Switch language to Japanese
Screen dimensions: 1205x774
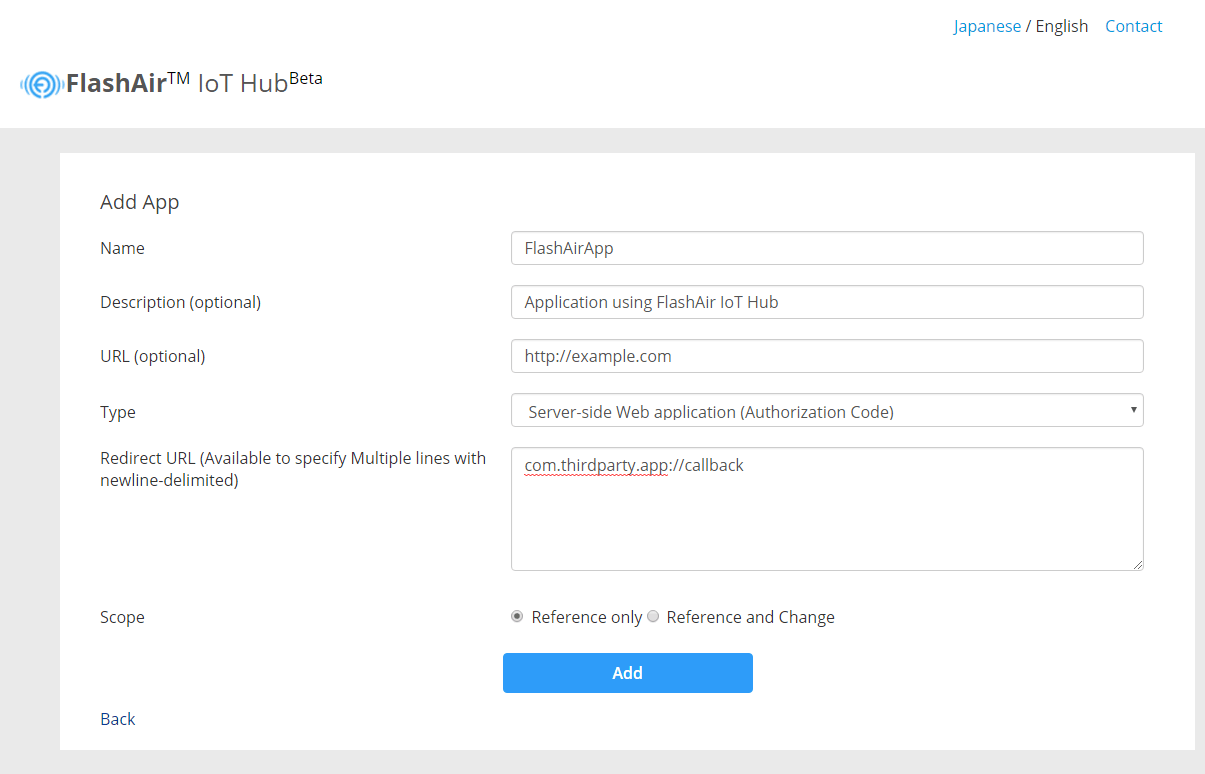[x=987, y=25]
